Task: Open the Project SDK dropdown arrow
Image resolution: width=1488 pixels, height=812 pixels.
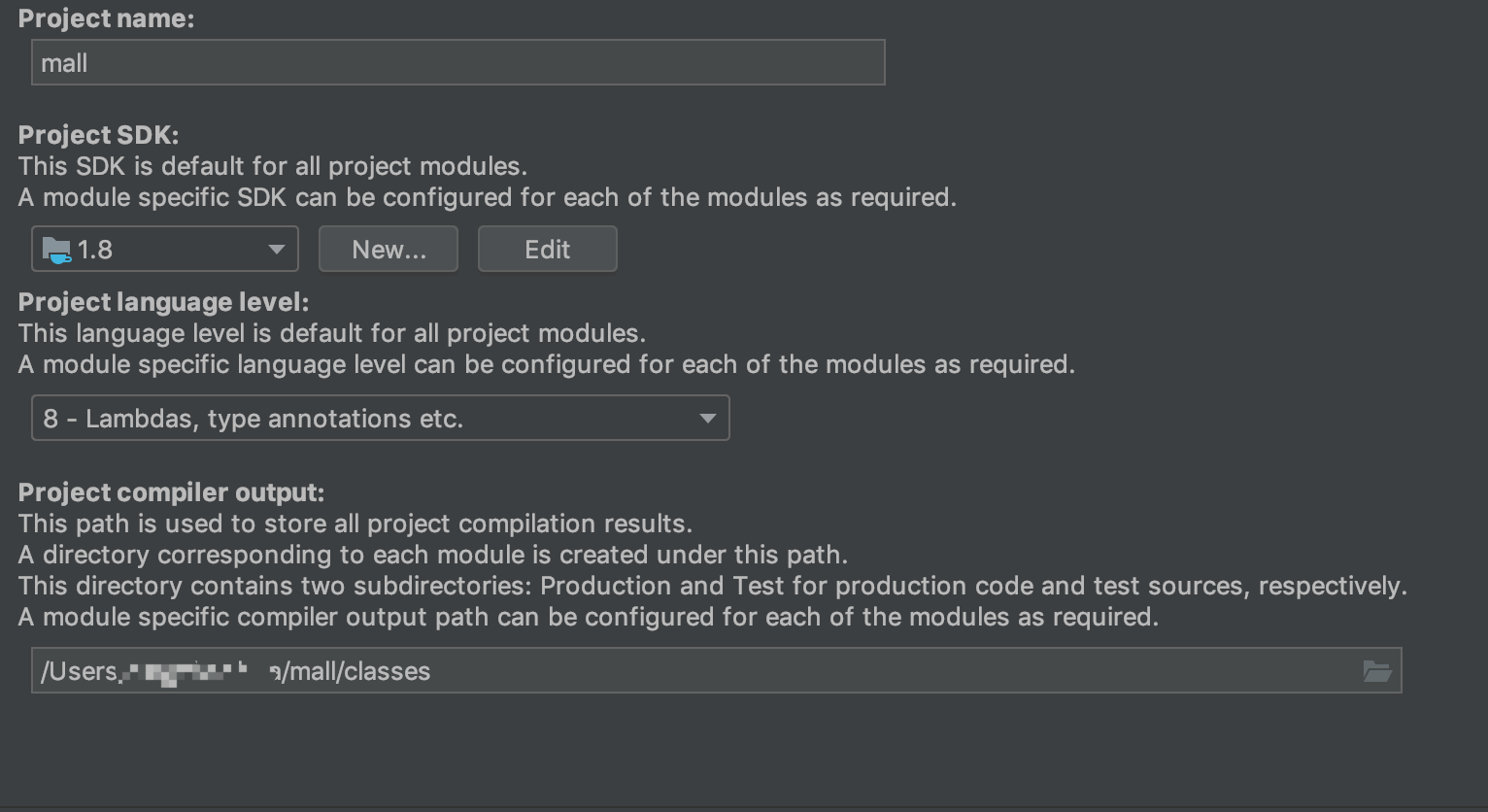Action: [x=277, y=250]
